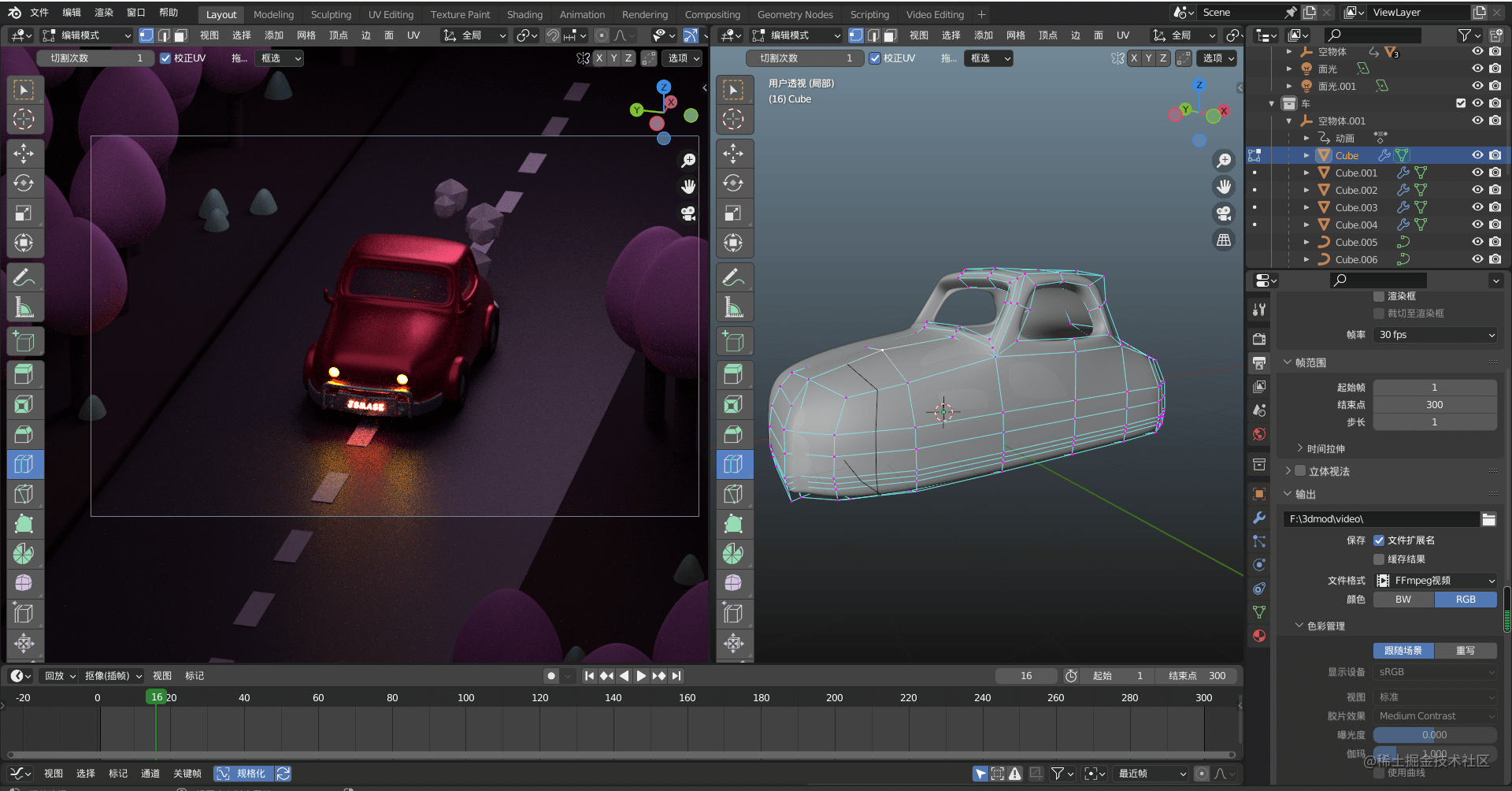
Task: Switch to Shading workspace tab
Action: (x=524, y=15)
